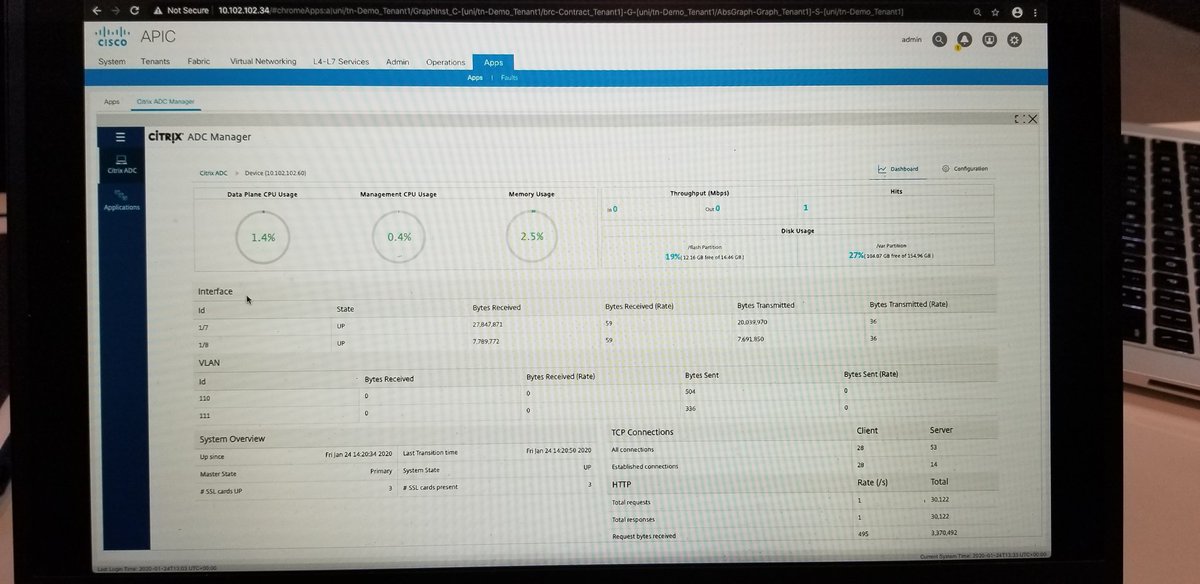This screenshot has width=1200, height=584.
Task: Click the 19% flash partition value
Action: pos(673,257)
